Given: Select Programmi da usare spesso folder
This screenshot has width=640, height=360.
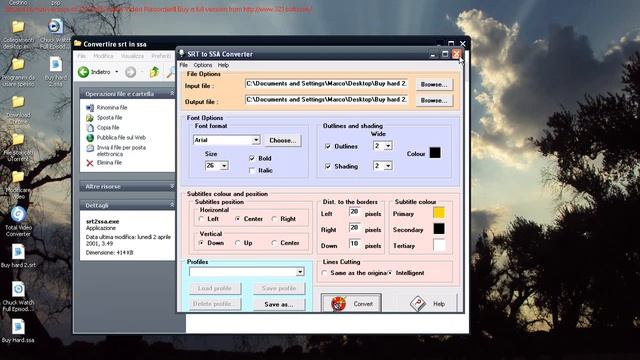Looking at the screenshot, I should (x=18, y=64).
